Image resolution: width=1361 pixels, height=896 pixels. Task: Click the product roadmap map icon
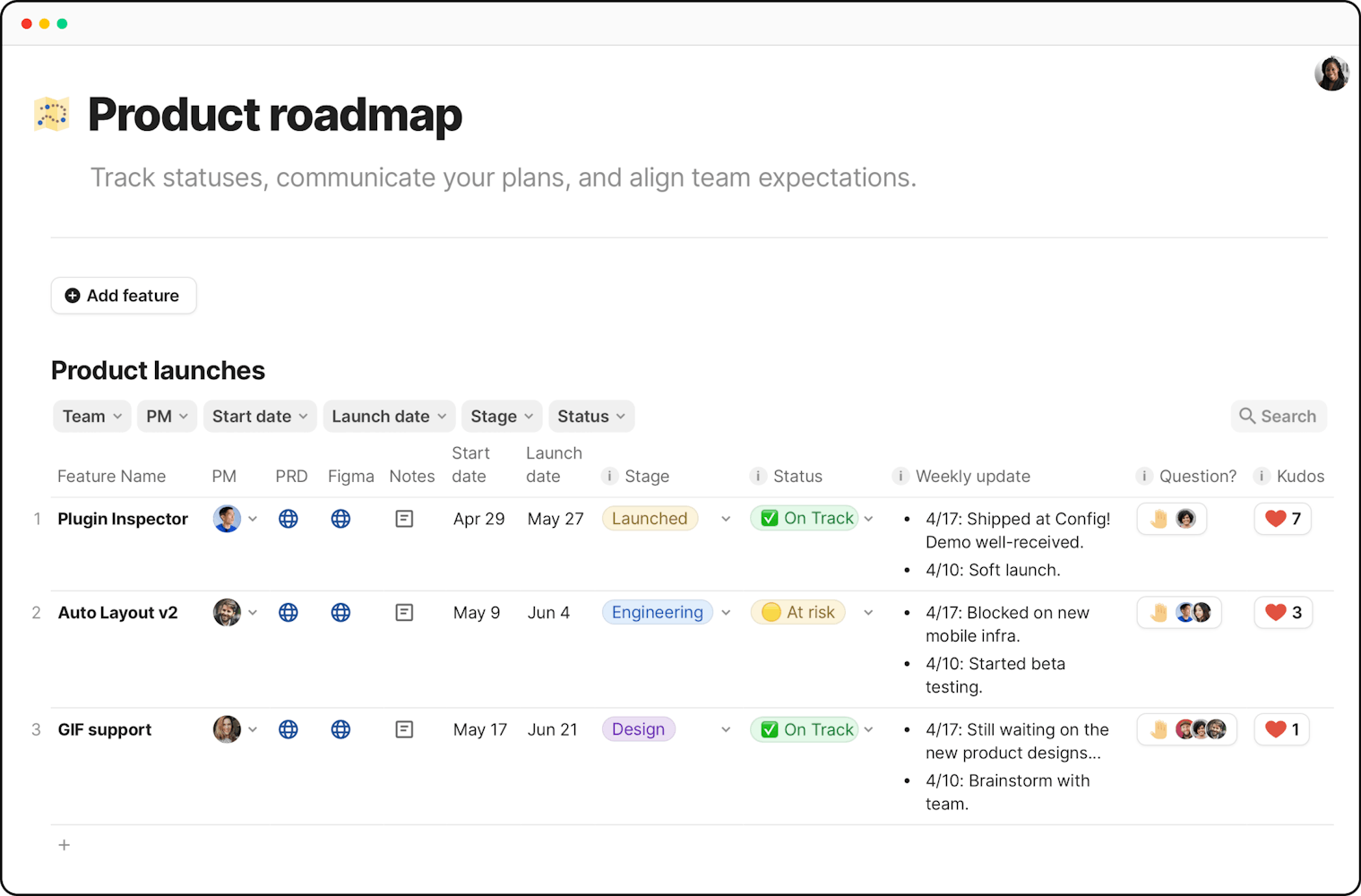pos(52,115)
